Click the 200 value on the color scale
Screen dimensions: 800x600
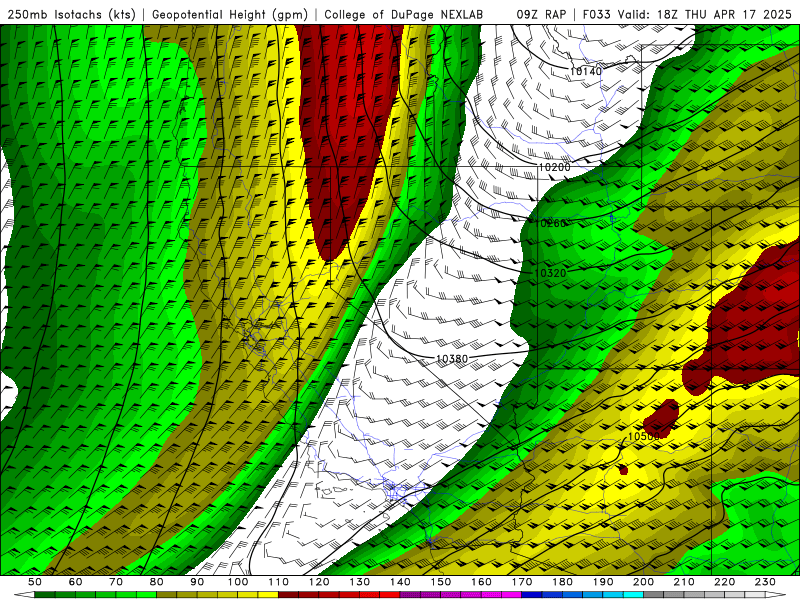click(643, 582)
